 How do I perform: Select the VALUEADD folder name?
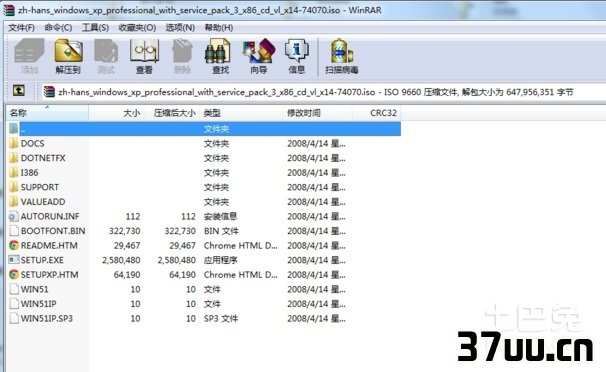(43, 202)
